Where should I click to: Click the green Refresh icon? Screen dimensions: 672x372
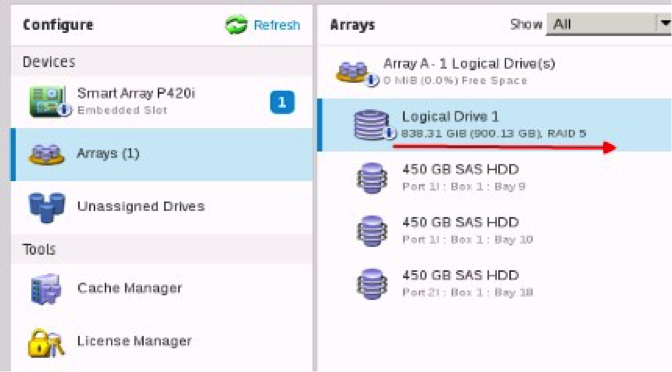[236, 24]
